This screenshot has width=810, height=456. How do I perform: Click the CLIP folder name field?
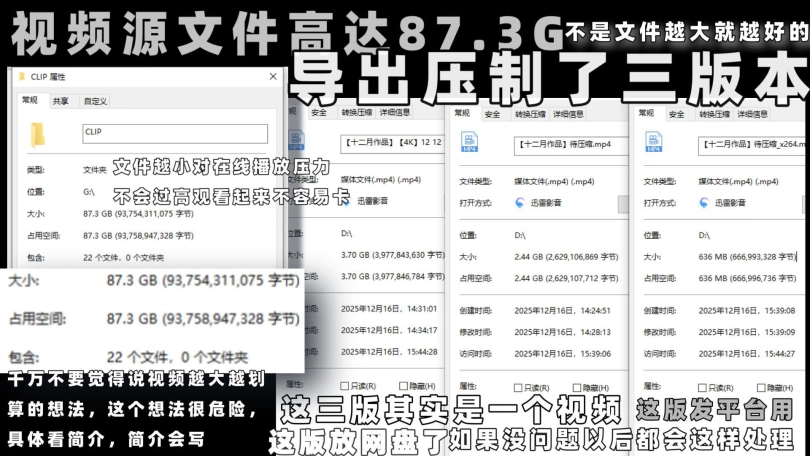click(174, 134)
